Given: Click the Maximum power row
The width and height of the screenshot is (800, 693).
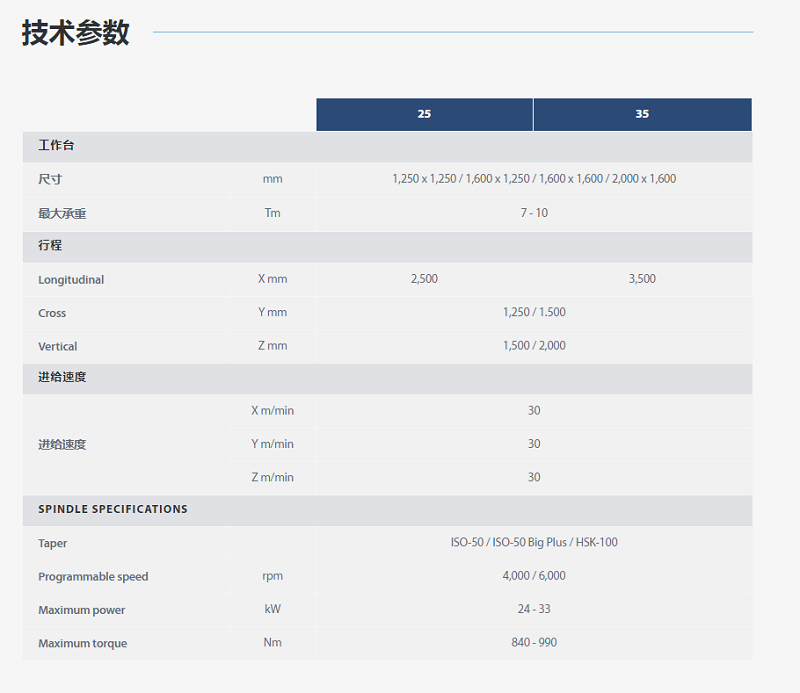Looking at the screenshot, I should [78, 610].
